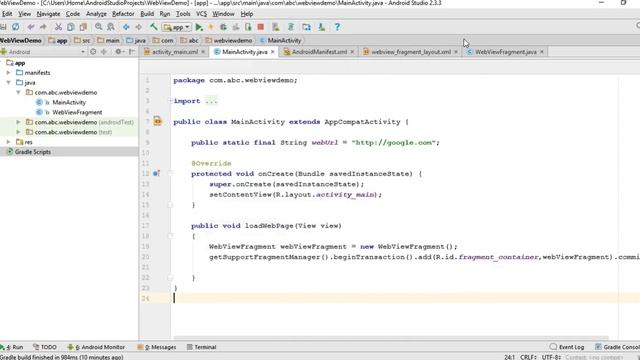Click the Forward navigation arrow
Screen dimensions: 640x360
pos(139,27)
